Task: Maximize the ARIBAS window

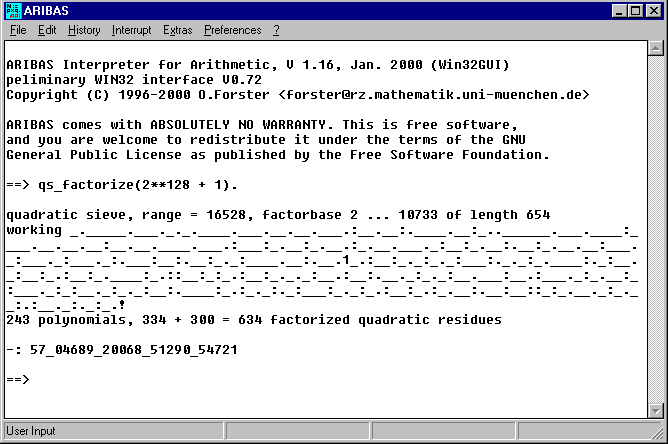Action: click(634, 11)
